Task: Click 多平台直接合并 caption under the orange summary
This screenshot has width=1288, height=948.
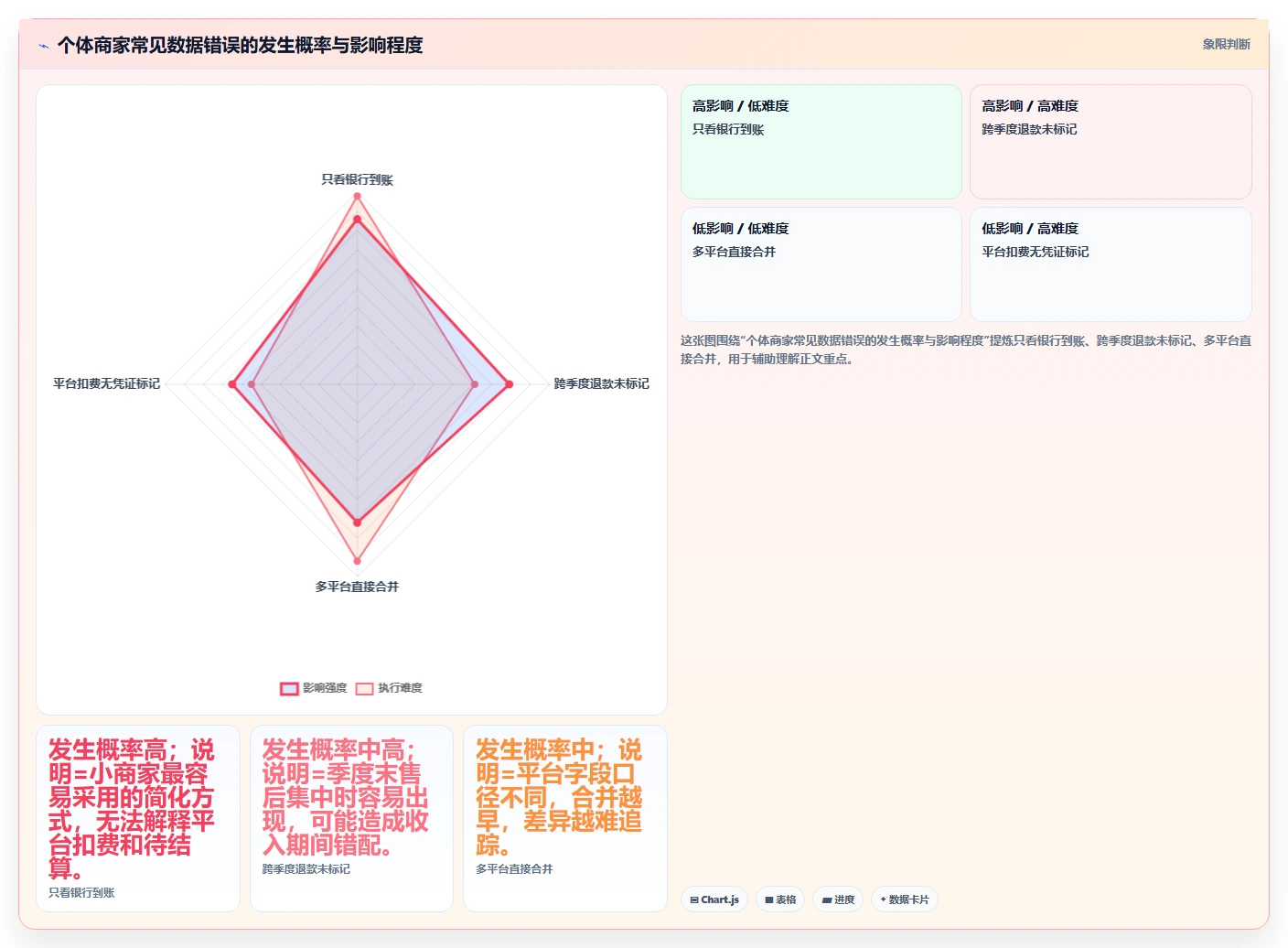Action: pyautogui.click(x=514, y=868)
